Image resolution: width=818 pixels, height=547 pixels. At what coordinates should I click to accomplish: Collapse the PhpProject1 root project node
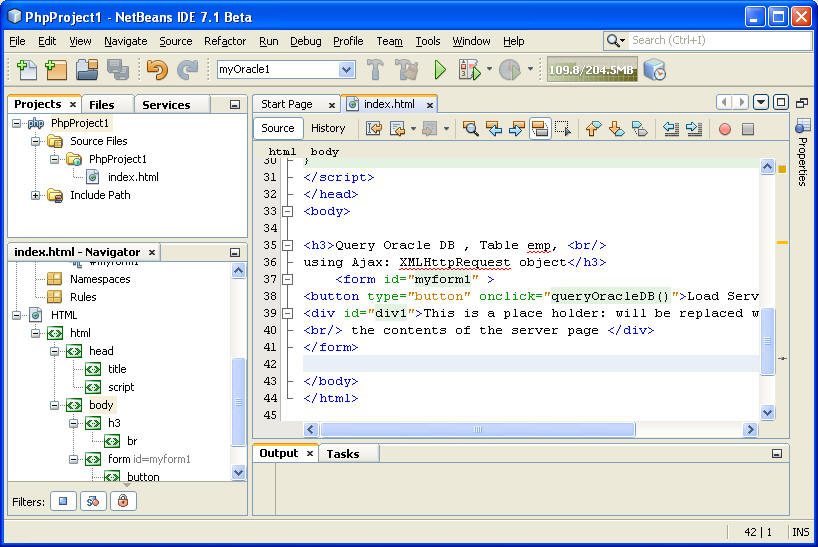17,124
